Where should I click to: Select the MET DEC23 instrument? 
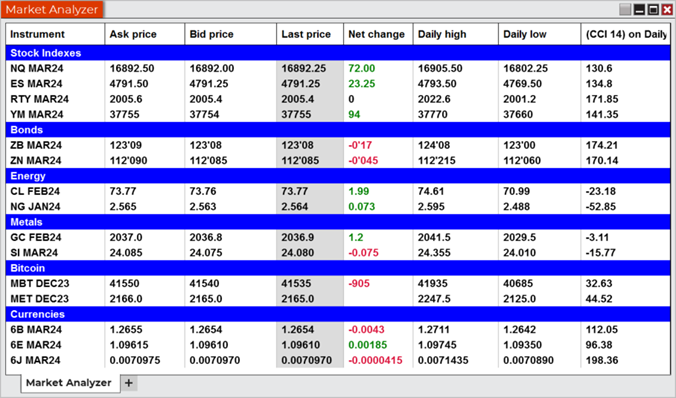point(40,299)
